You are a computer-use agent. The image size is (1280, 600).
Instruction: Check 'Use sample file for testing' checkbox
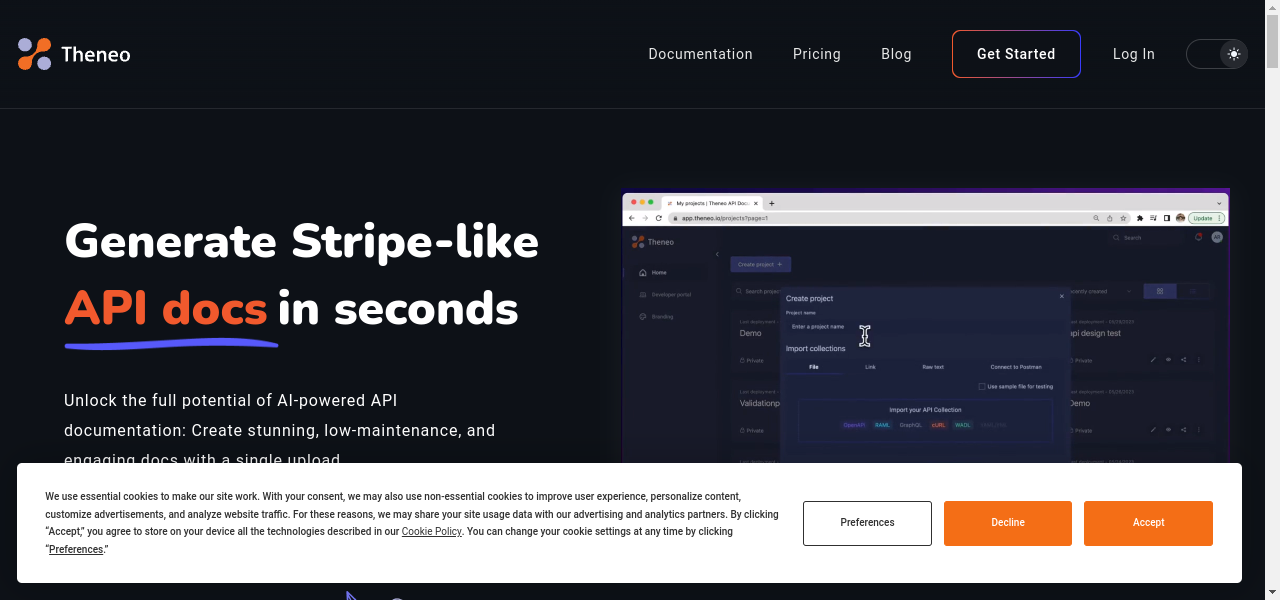click(x=982, y=386)
